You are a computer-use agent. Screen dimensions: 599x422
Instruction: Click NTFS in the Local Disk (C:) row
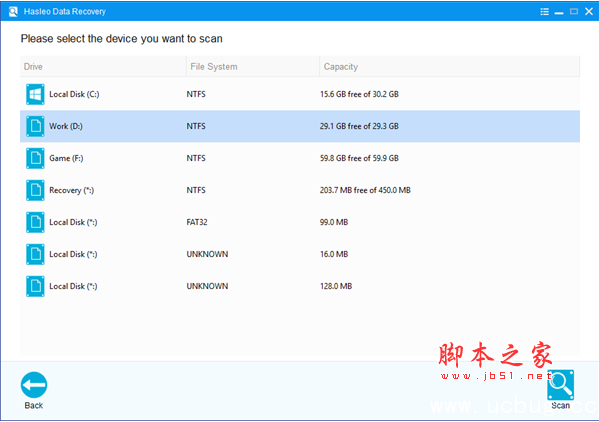pyautogui.click(x=196, y=94)
